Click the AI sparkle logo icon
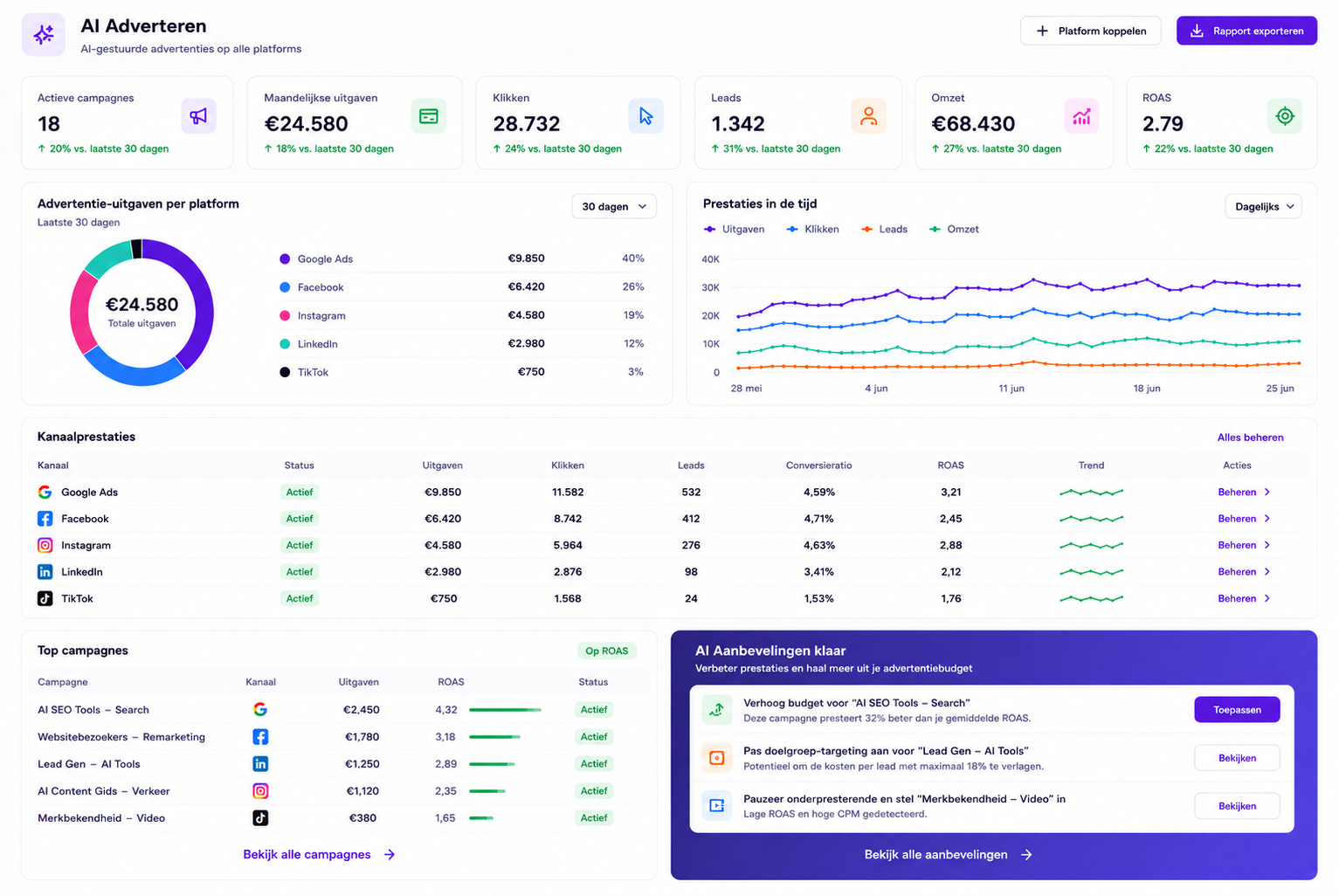Viewport: 1339px width, 896px height. click(x=44, y=35)
